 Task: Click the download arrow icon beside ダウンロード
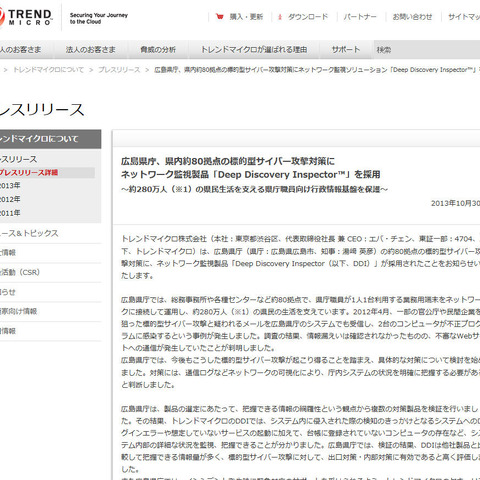point(280,17)
